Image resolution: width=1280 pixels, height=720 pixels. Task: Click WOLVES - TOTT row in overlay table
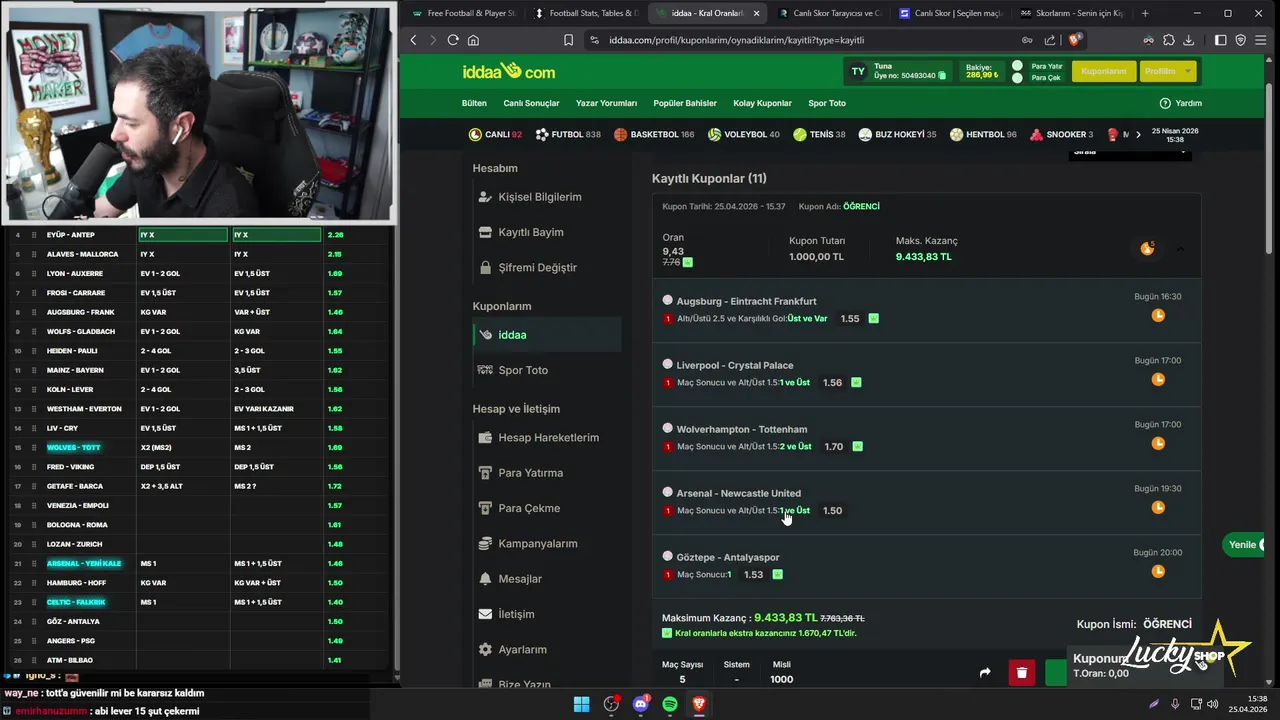[x=198, y=447]
